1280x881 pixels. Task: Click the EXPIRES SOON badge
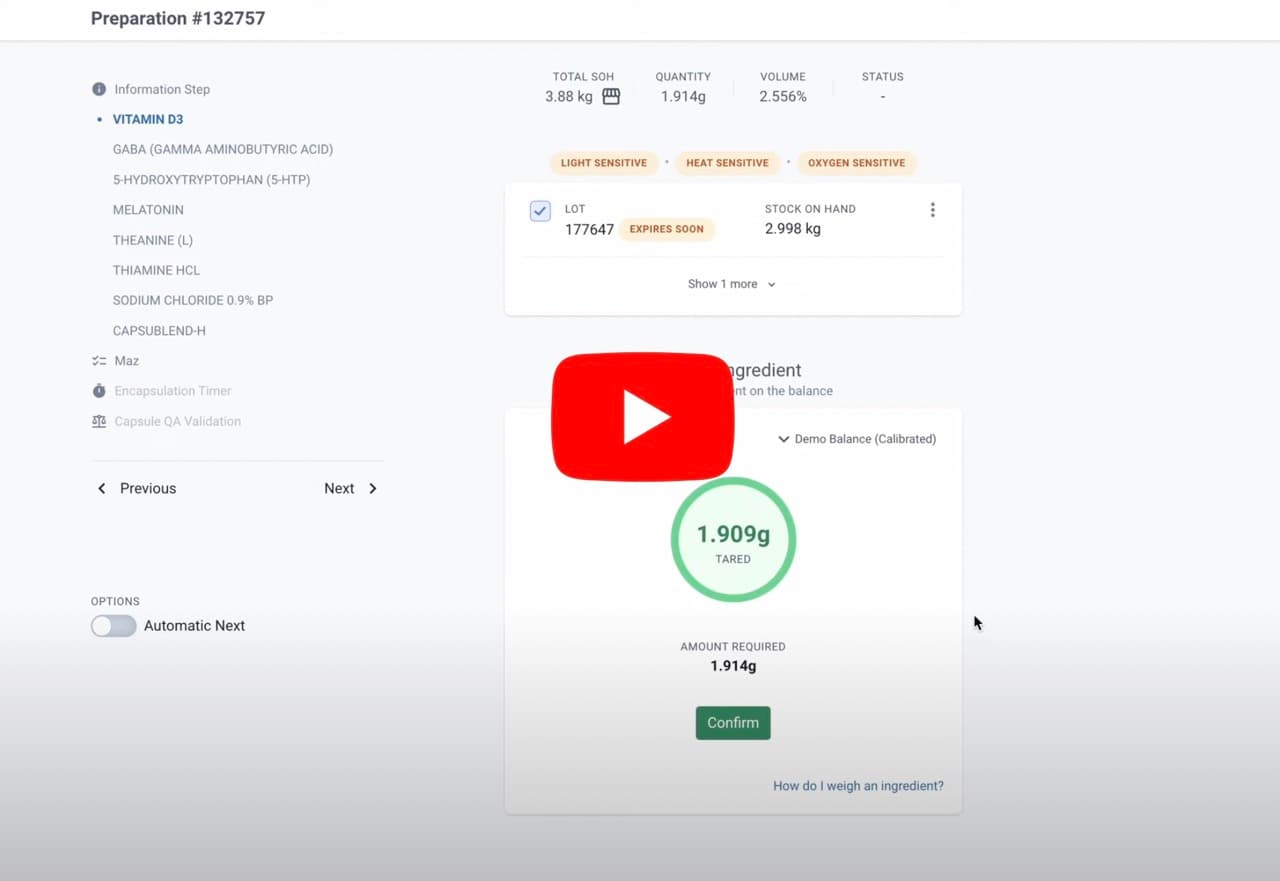[x=666, y=229]
